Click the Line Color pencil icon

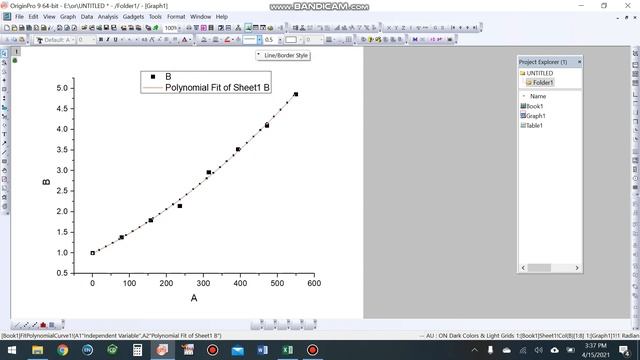[227, 40]
